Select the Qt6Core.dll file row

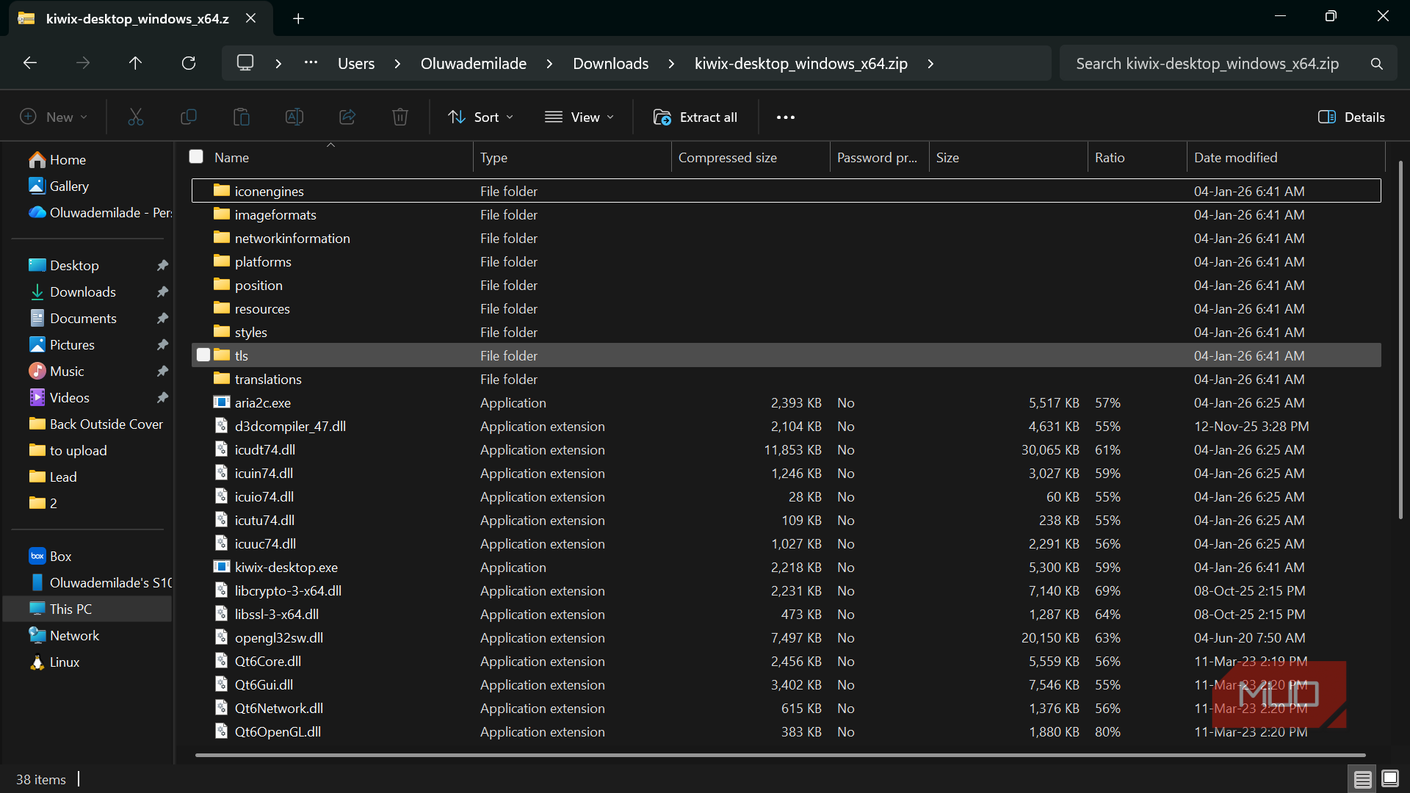(786, 661)
